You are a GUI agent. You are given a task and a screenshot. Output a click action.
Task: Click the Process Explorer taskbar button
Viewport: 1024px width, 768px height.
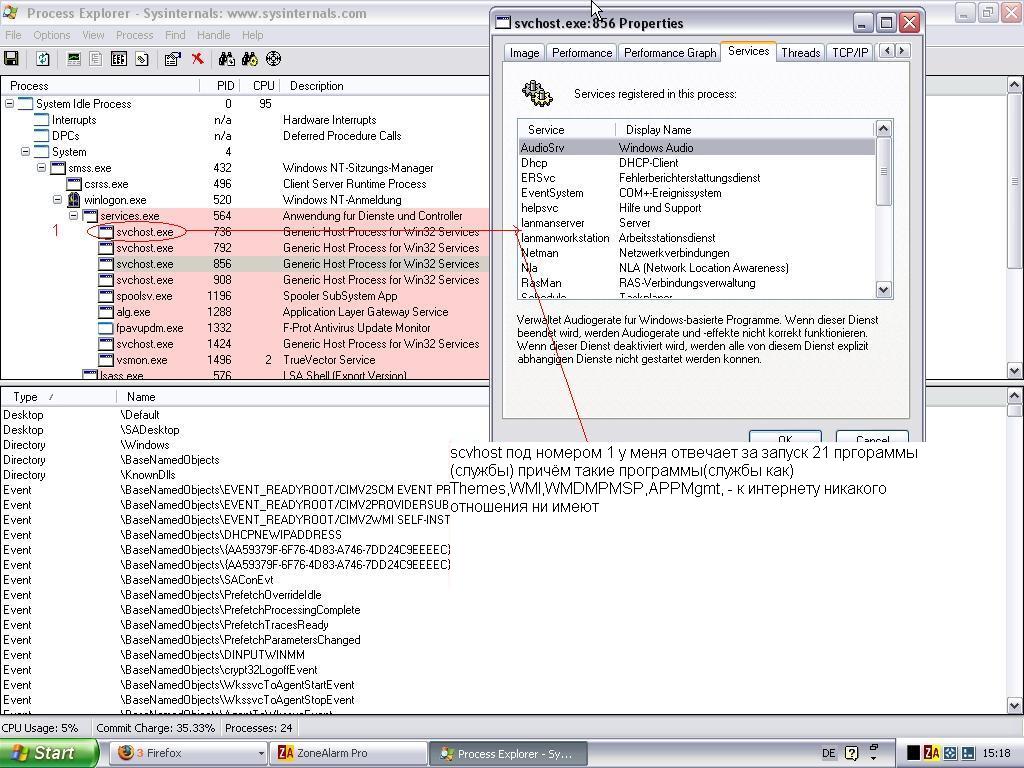pyautogui.click(x=509, y=753)
